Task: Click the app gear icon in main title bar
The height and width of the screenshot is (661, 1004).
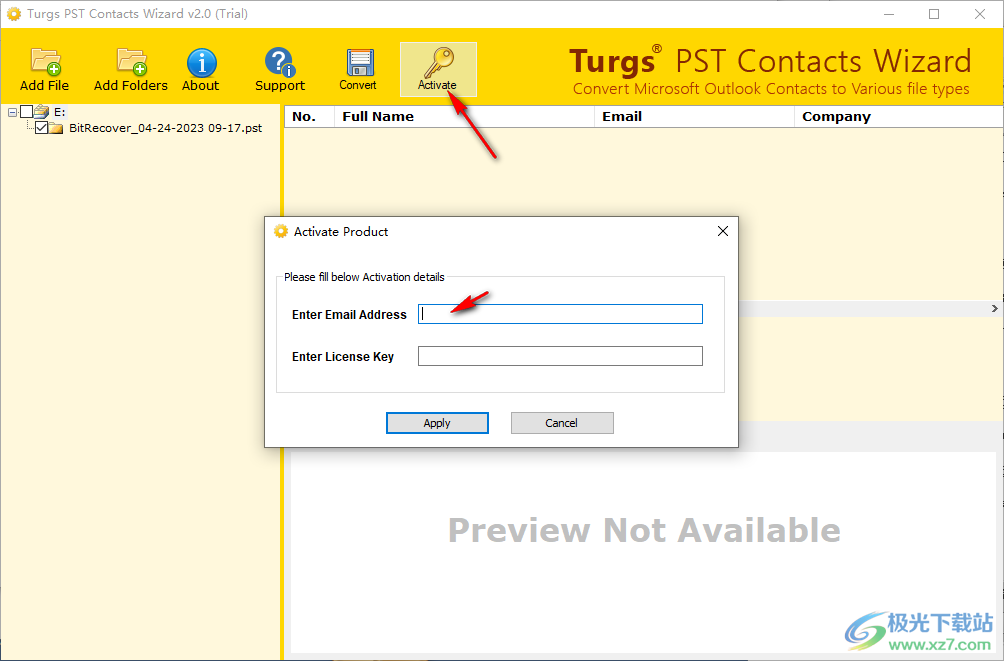Action: click(x=13, y=13)
